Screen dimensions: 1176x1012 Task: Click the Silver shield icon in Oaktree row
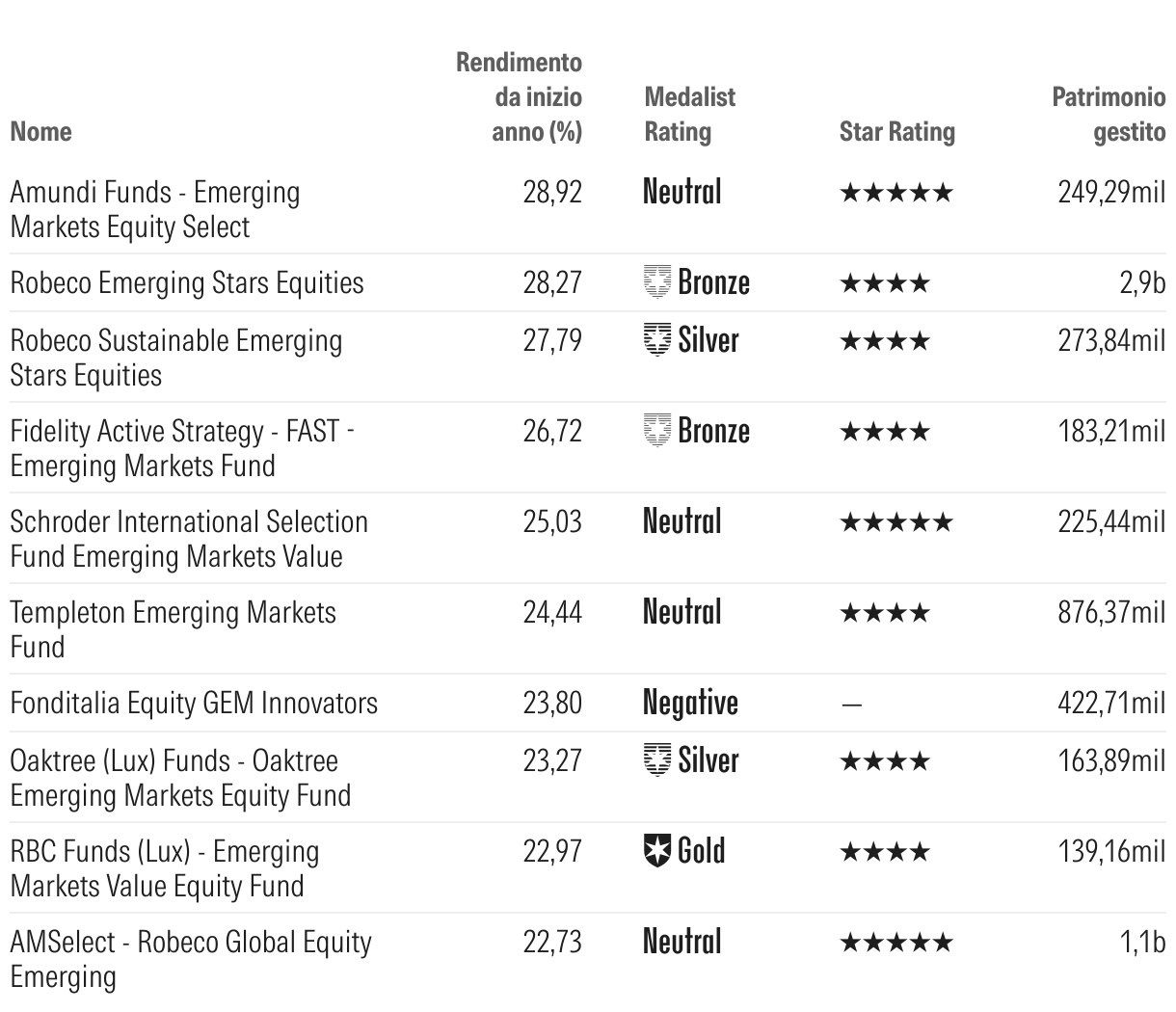pyautogui.click(x=656, y=760)
